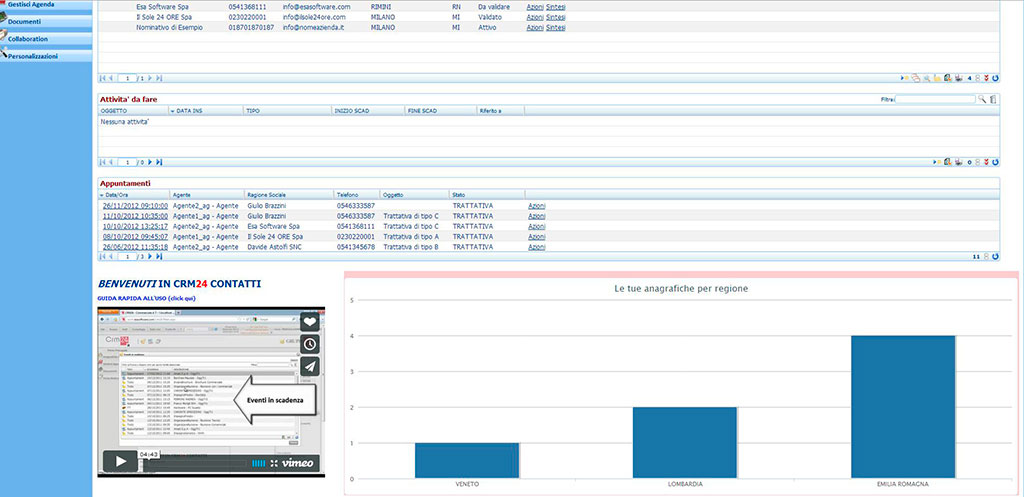Go to last page in contacts grid pager

click(x=159, y=78)
